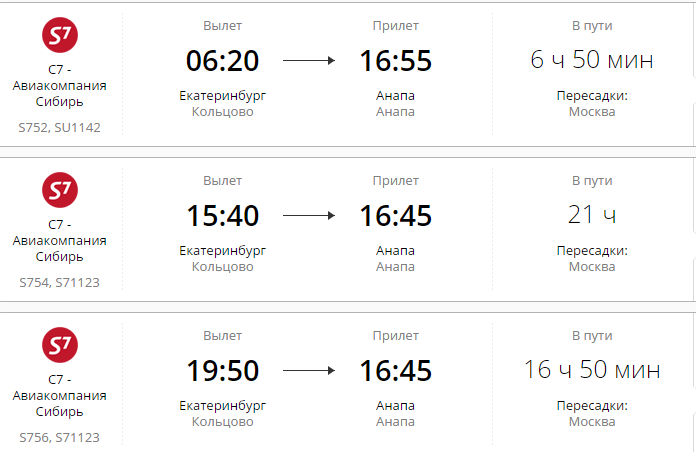Select the 16:55 arrival time
Image resolution: width=696 pixels, height=452 pixels.
coord(396,61)
